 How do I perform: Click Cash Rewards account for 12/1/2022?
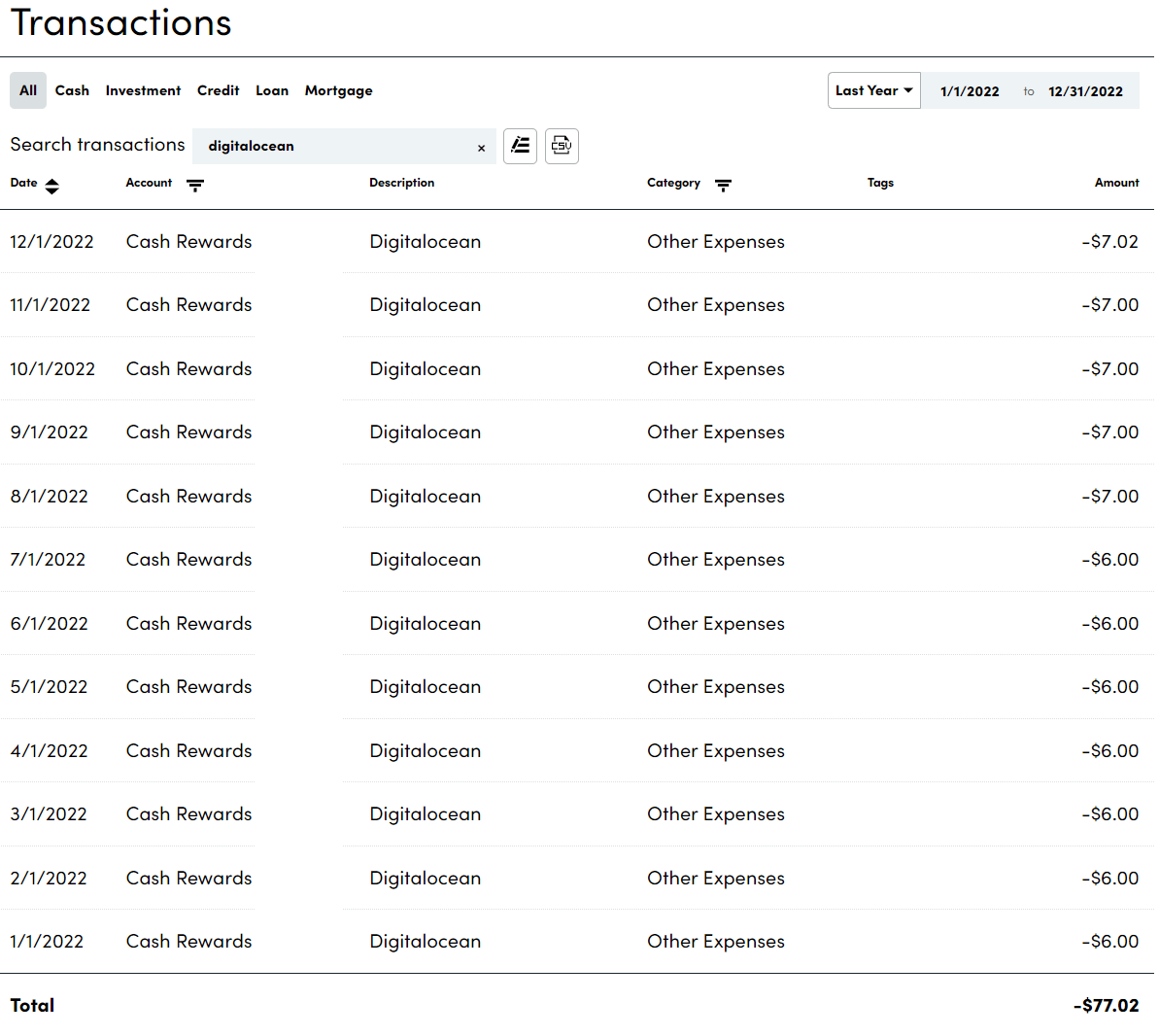click(x=188, y=242)
